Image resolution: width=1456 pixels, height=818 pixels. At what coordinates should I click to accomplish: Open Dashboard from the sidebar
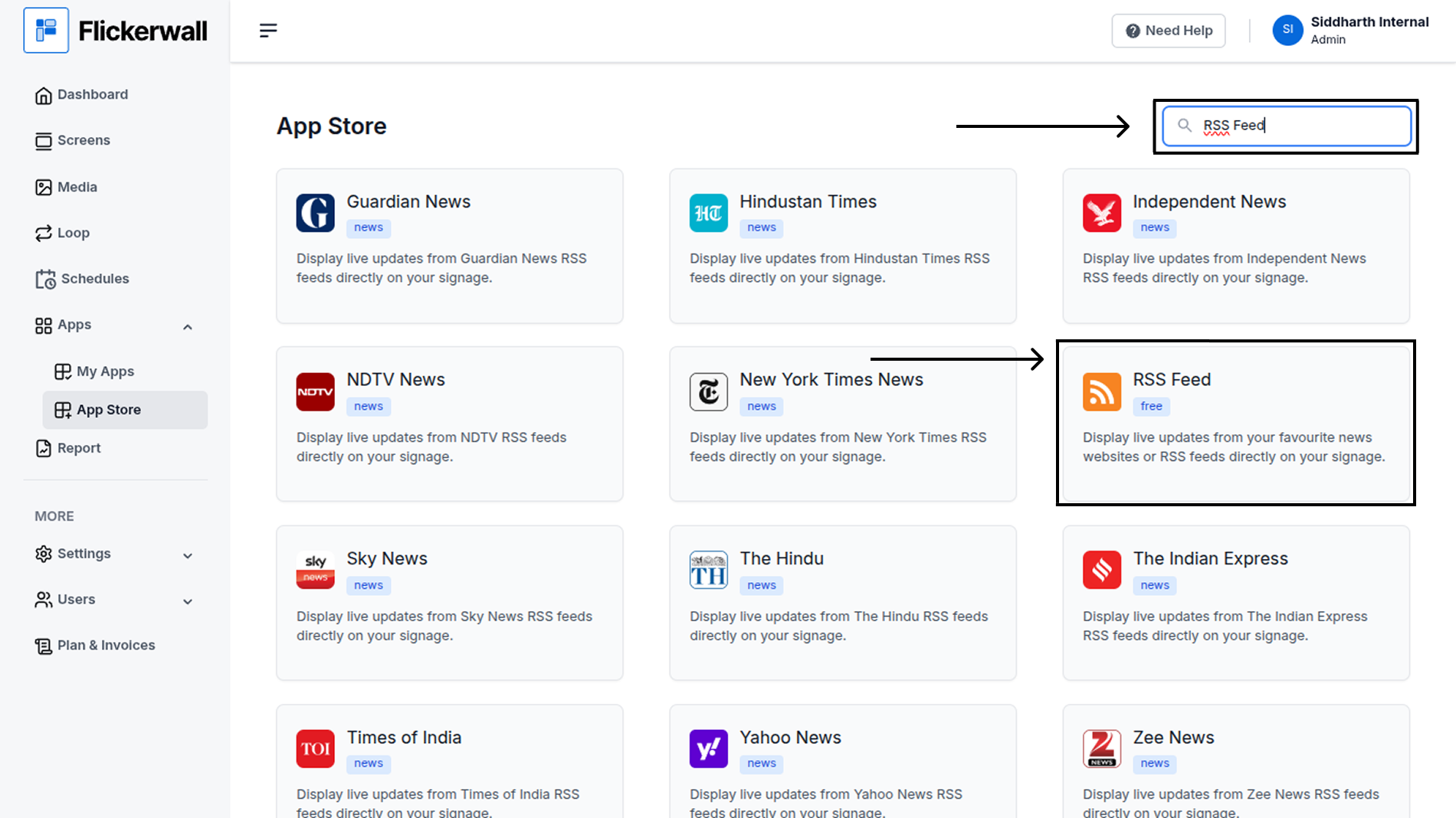(82, 95)
